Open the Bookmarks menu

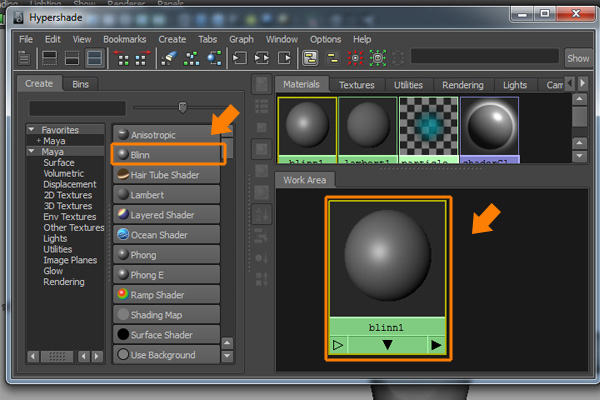coord(124,39)
